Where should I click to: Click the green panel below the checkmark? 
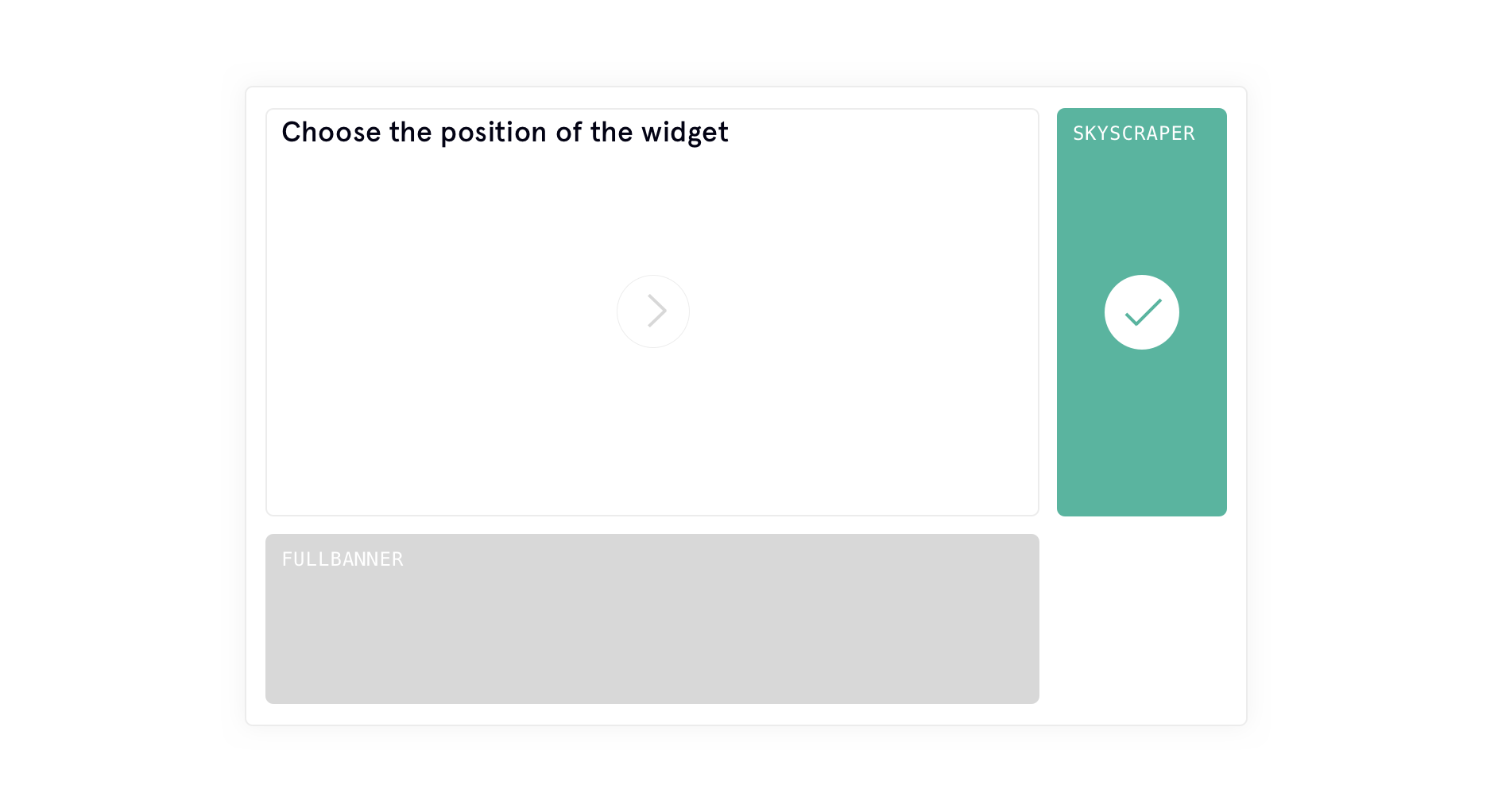click(x=1142, y=433)
